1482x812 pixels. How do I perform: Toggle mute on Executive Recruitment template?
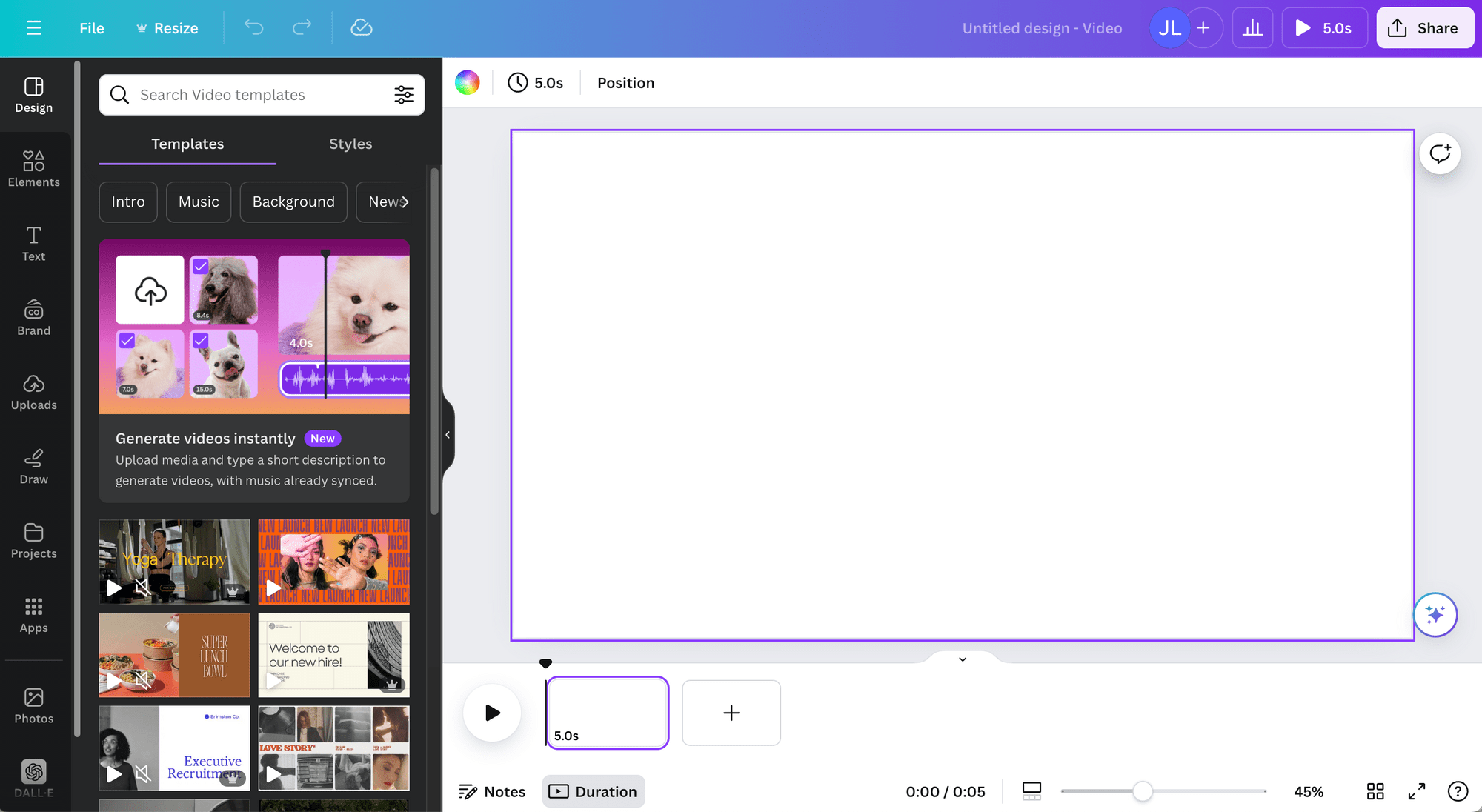[144, 774]
